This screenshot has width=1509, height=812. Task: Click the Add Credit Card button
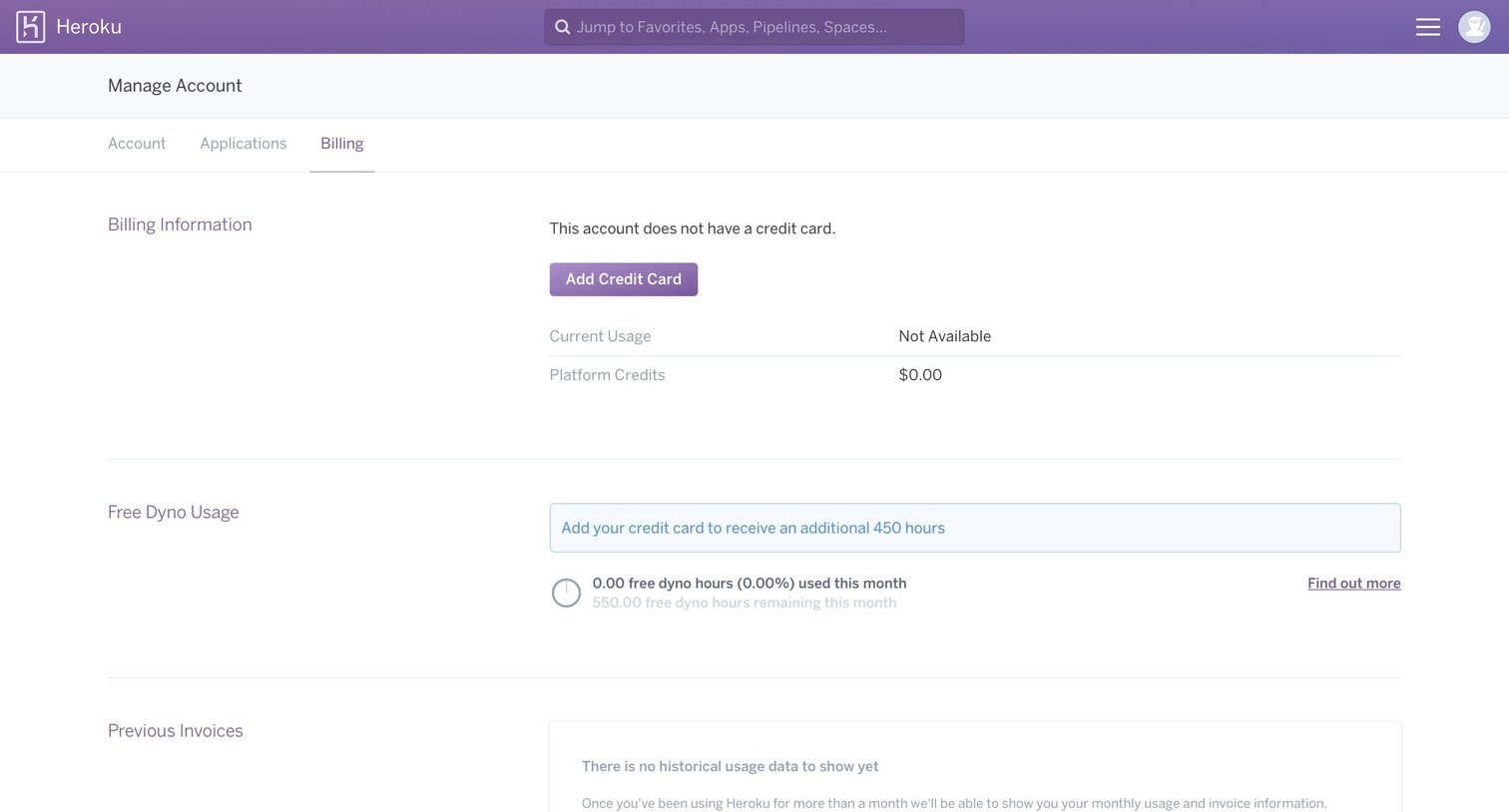click(624, 279)
